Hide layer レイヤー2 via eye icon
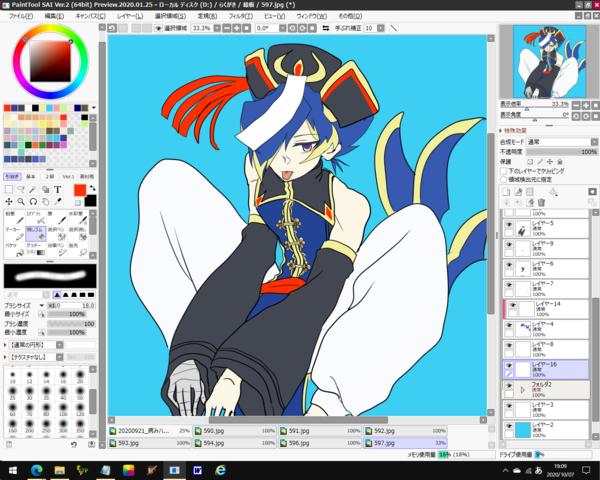The image size is (600, 480). 509,426
